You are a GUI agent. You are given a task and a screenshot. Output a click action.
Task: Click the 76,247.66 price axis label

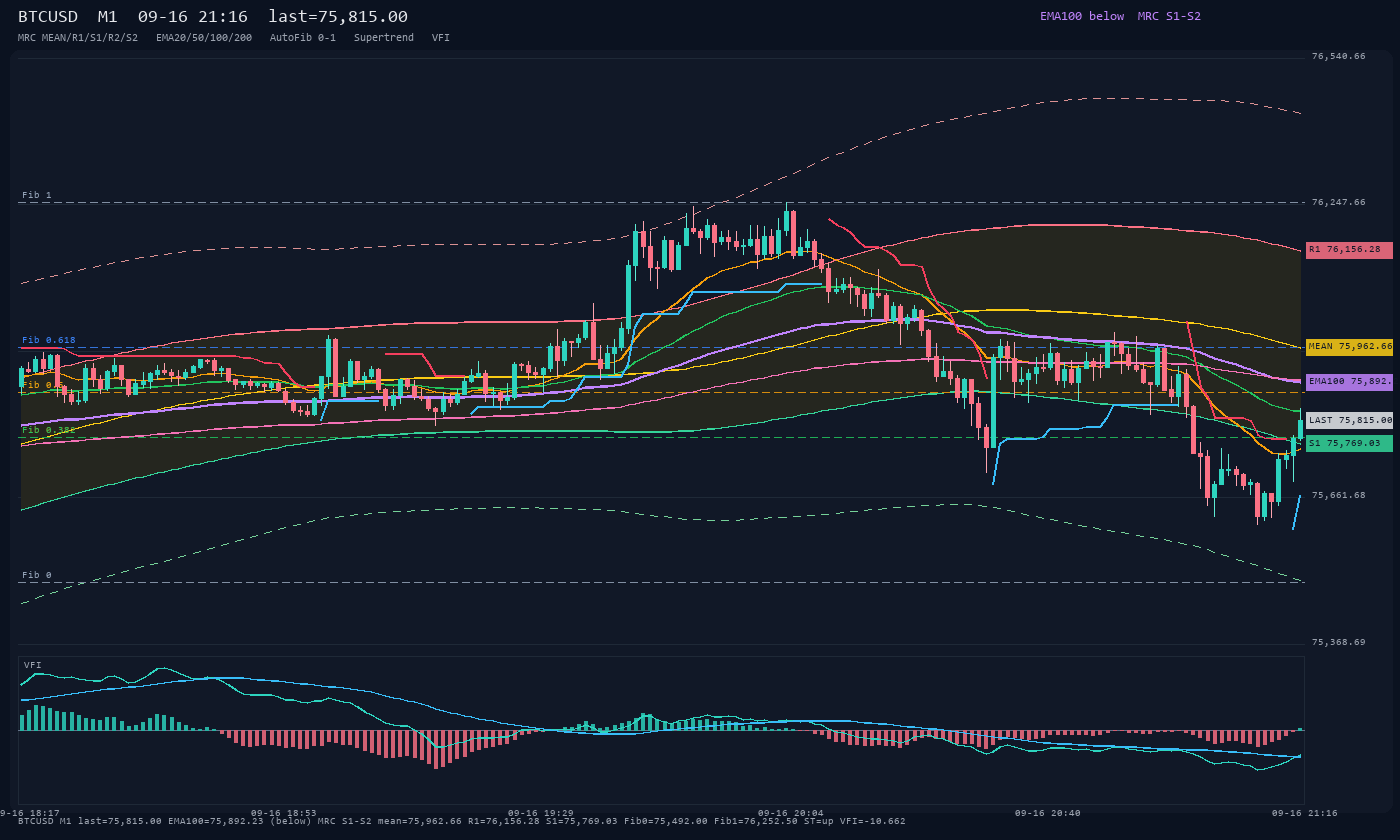pos(1338,202)
